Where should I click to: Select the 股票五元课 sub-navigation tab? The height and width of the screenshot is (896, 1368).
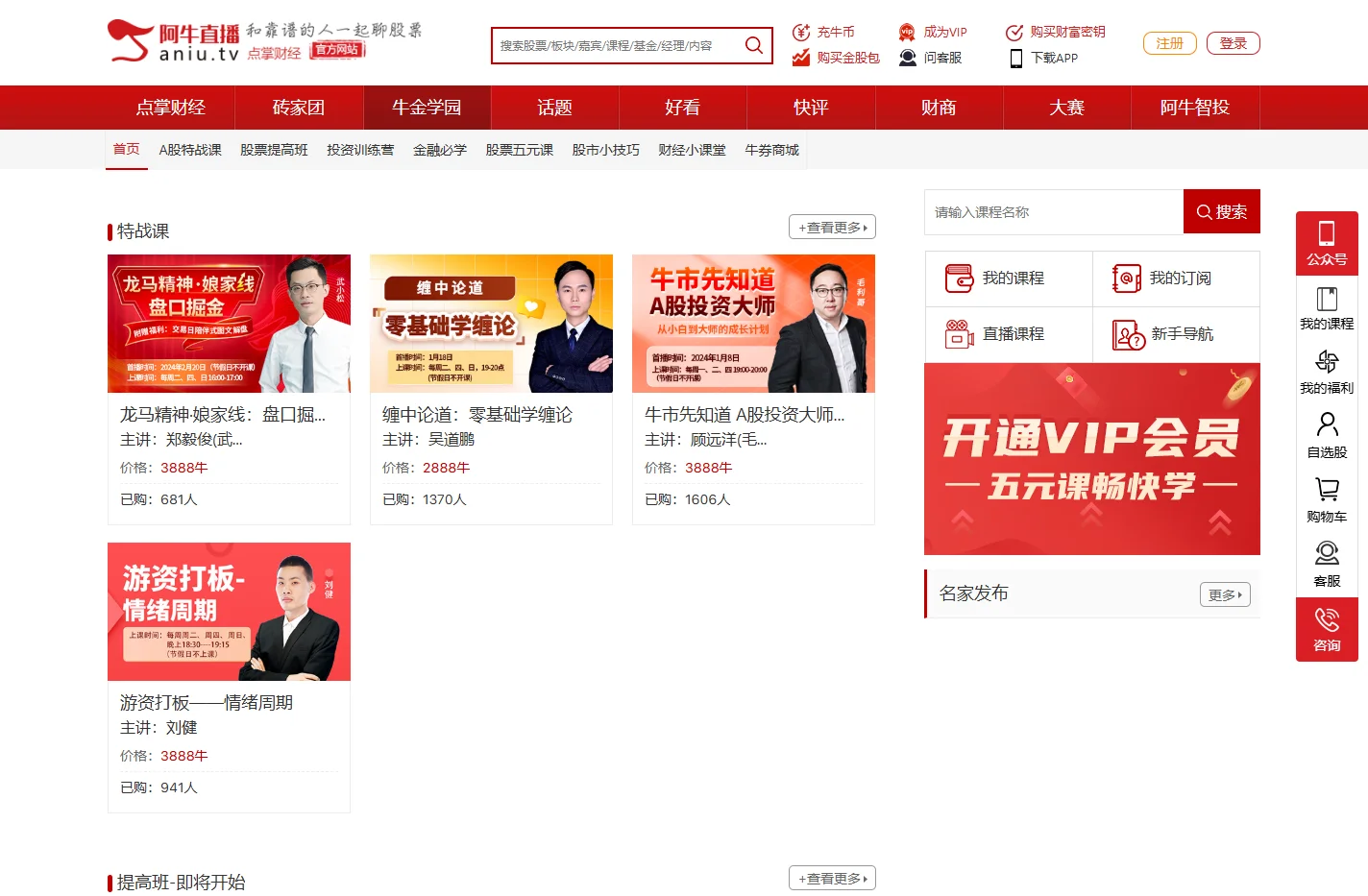(520, 150)
